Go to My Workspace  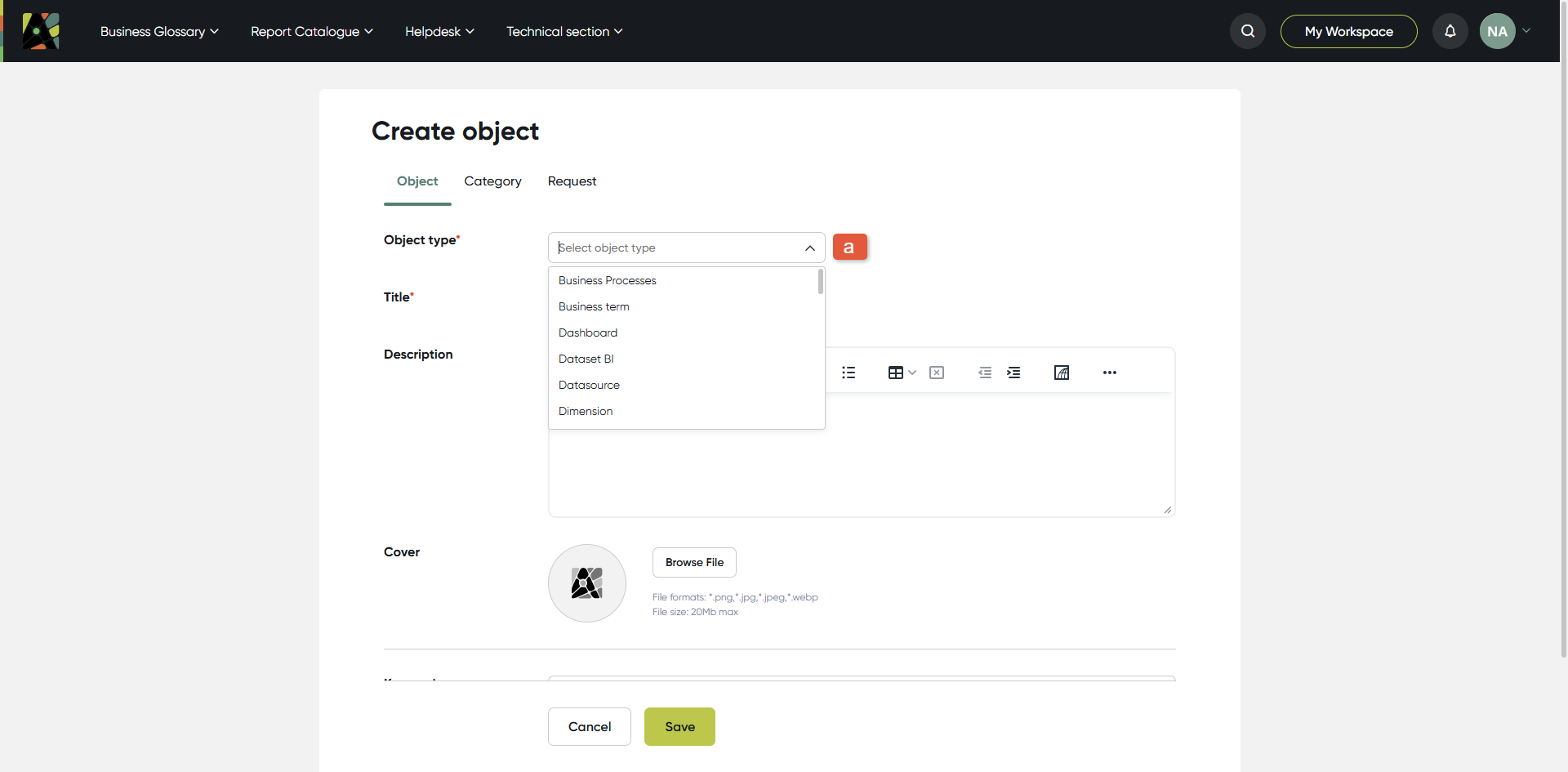[x=1349, y=31]
